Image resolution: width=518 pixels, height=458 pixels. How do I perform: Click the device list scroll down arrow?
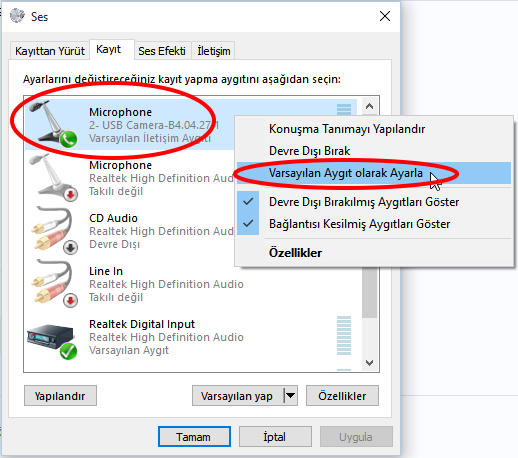tap(369, 362)
